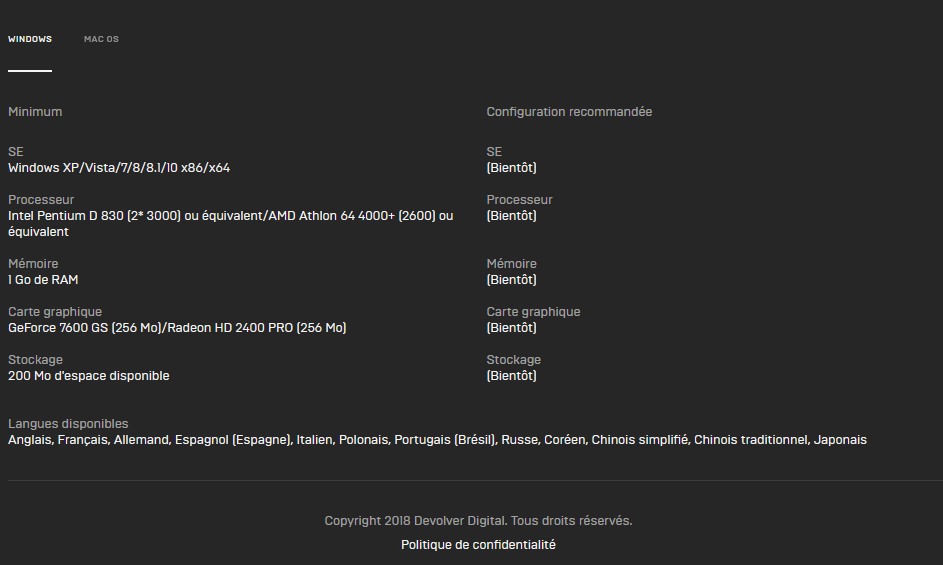The image size is (943, 565).
Task: Click Bientôt under the recommended Carte graphique label
Action: click(x=511, y=328)
